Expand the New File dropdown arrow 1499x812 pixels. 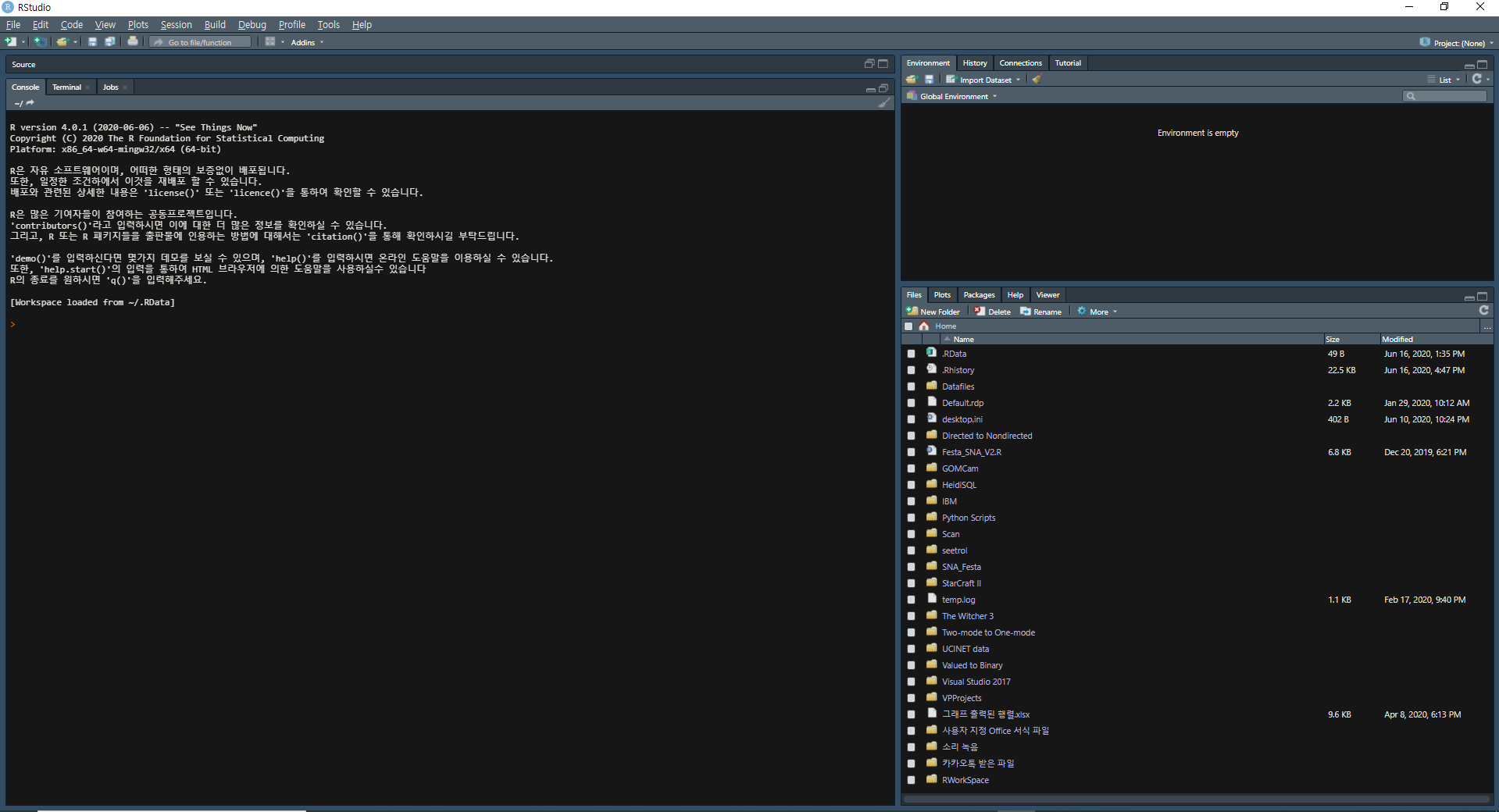(23, 42)
